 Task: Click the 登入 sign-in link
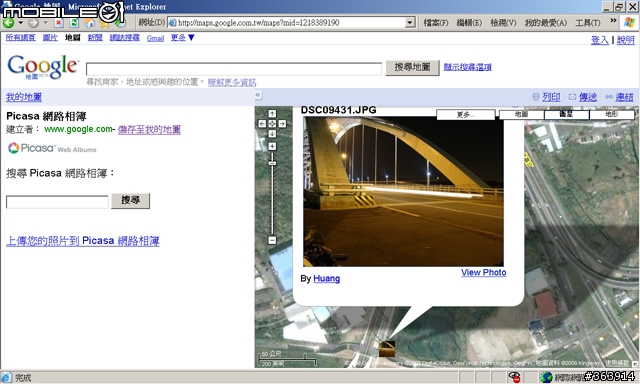tap(600, 40)
